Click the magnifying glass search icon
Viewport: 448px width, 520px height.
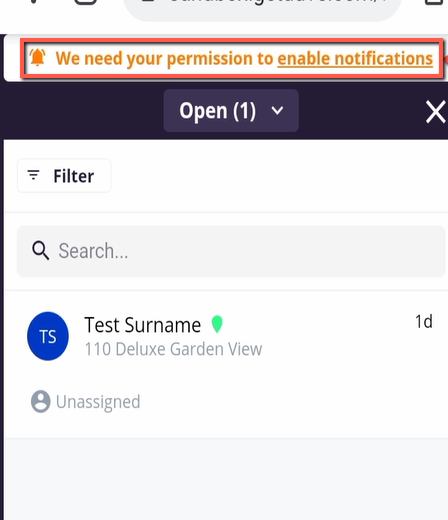click(x=41, y=250)
